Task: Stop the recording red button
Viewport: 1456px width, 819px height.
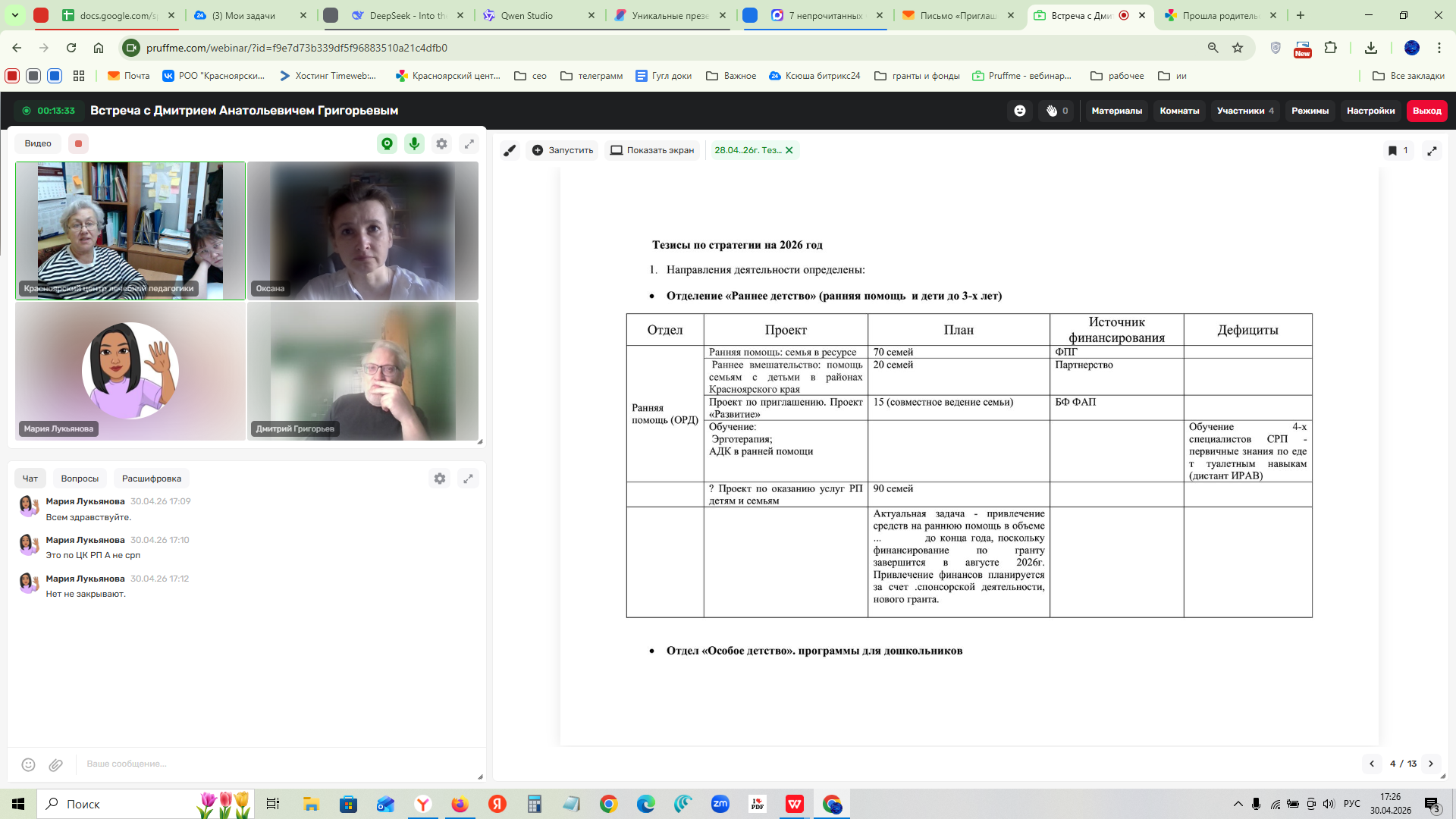Action: [x=78, y=143]
